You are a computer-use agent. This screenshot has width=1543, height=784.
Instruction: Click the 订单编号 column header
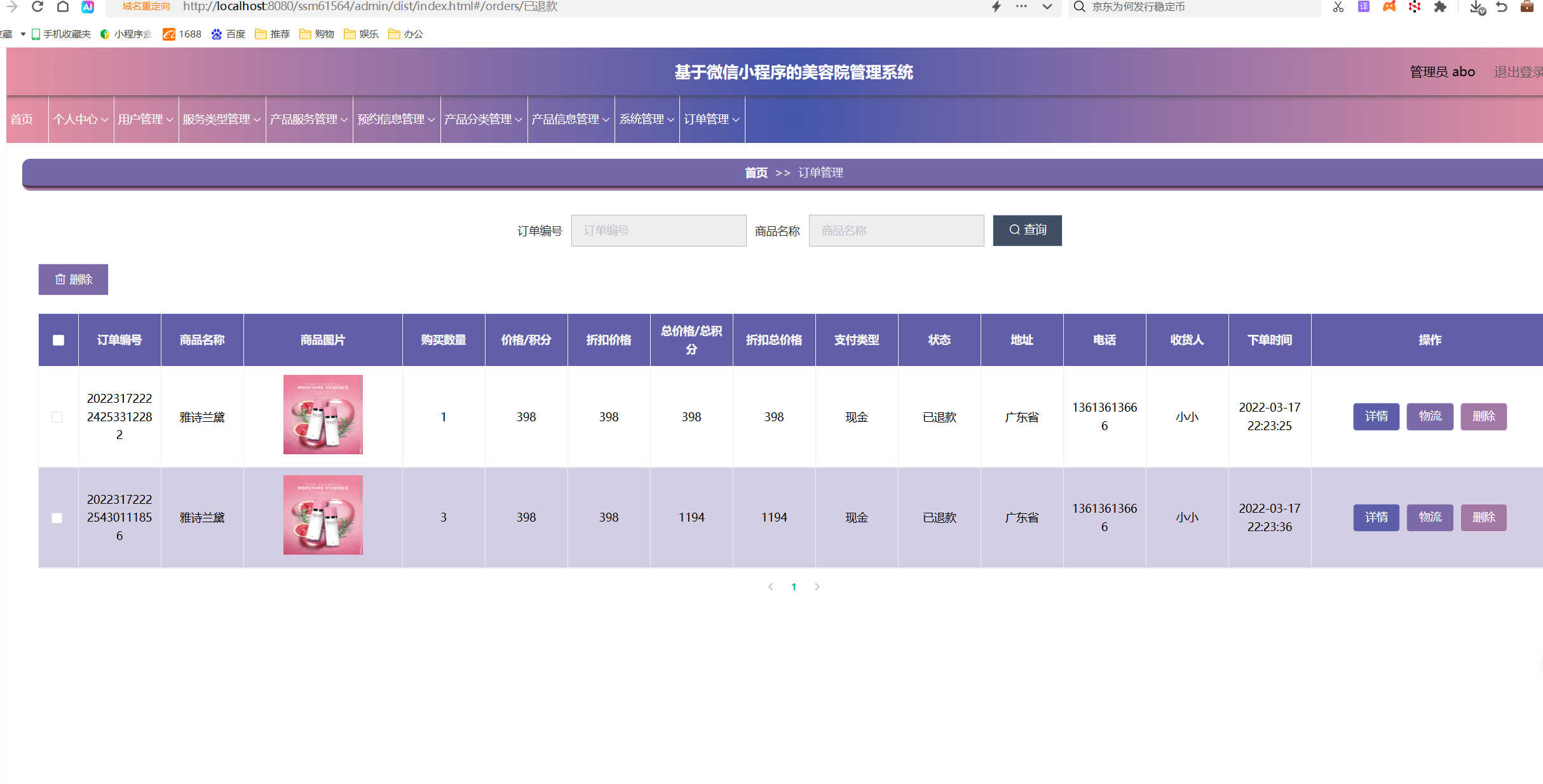click(x=119, y=341)
